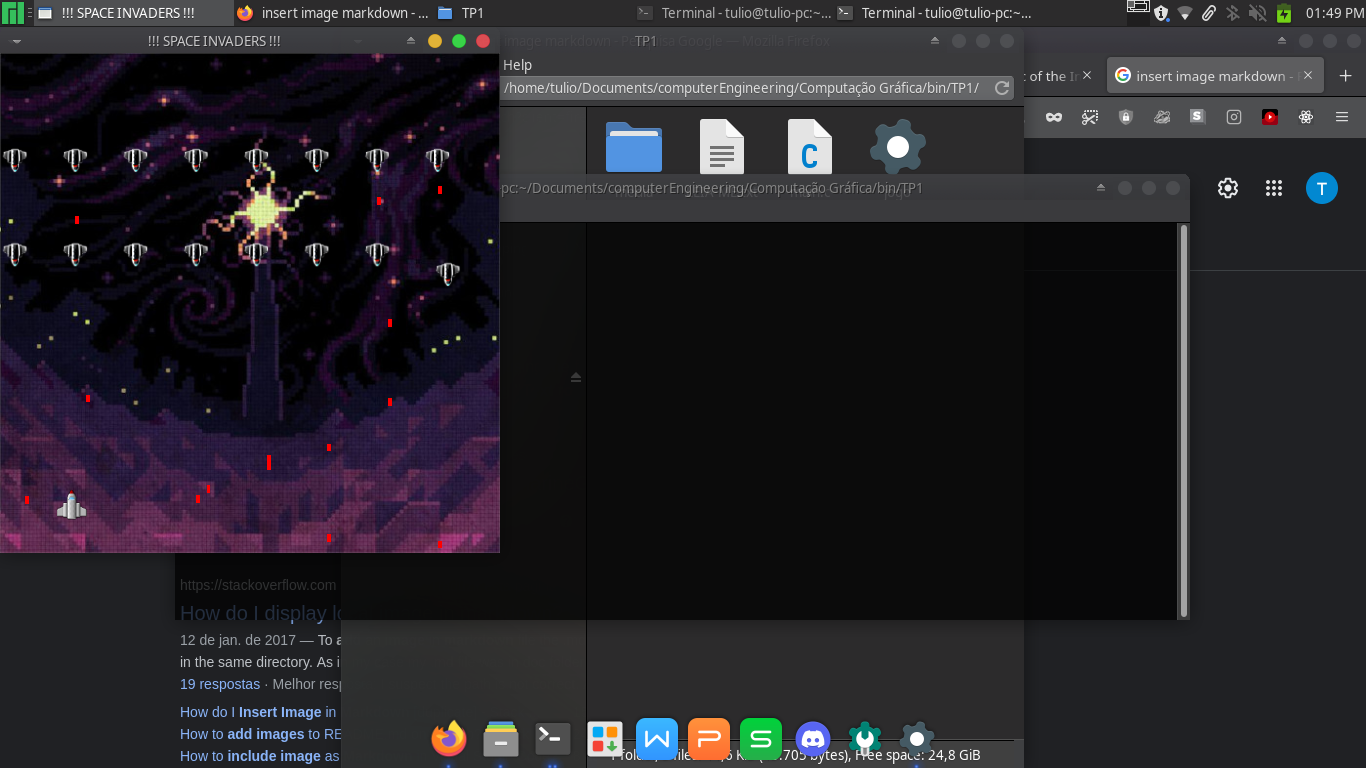The width and height of the screenshot is (1366, 768).
Task: Click the terminal window shade triangle button
Action: pos(1101,188)
